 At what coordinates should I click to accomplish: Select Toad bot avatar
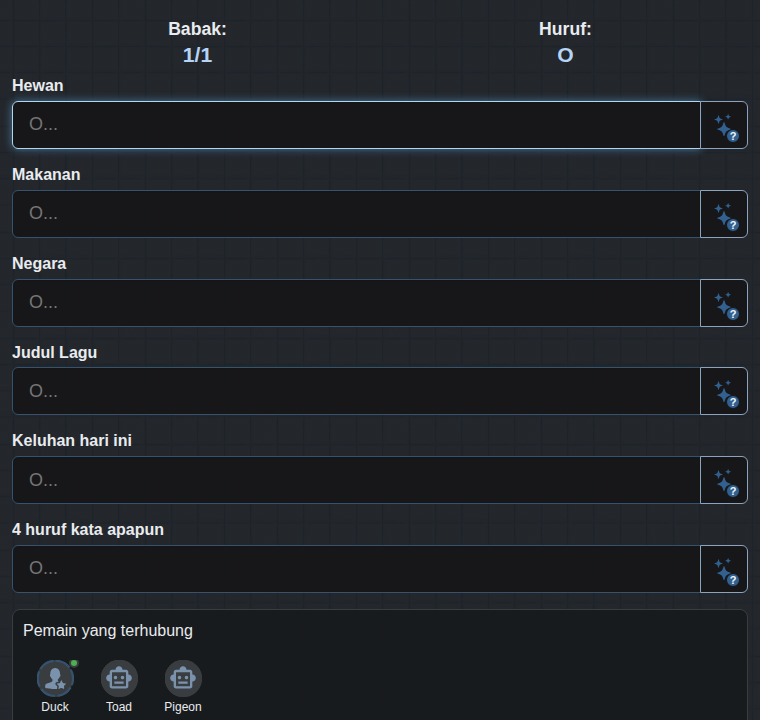coord(119,678)
